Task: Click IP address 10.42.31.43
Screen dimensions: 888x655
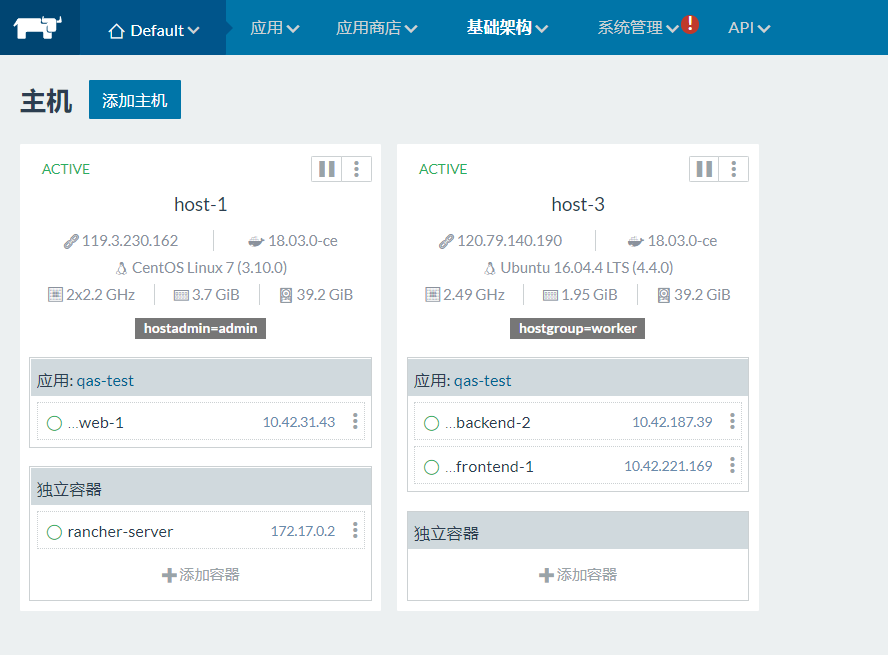Action: click(299, 422)
